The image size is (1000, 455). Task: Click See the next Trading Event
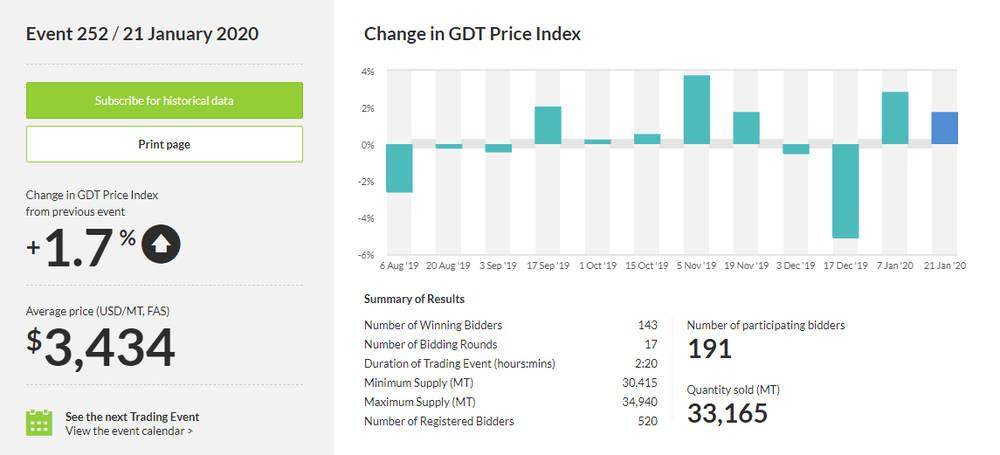pos(132,416)
